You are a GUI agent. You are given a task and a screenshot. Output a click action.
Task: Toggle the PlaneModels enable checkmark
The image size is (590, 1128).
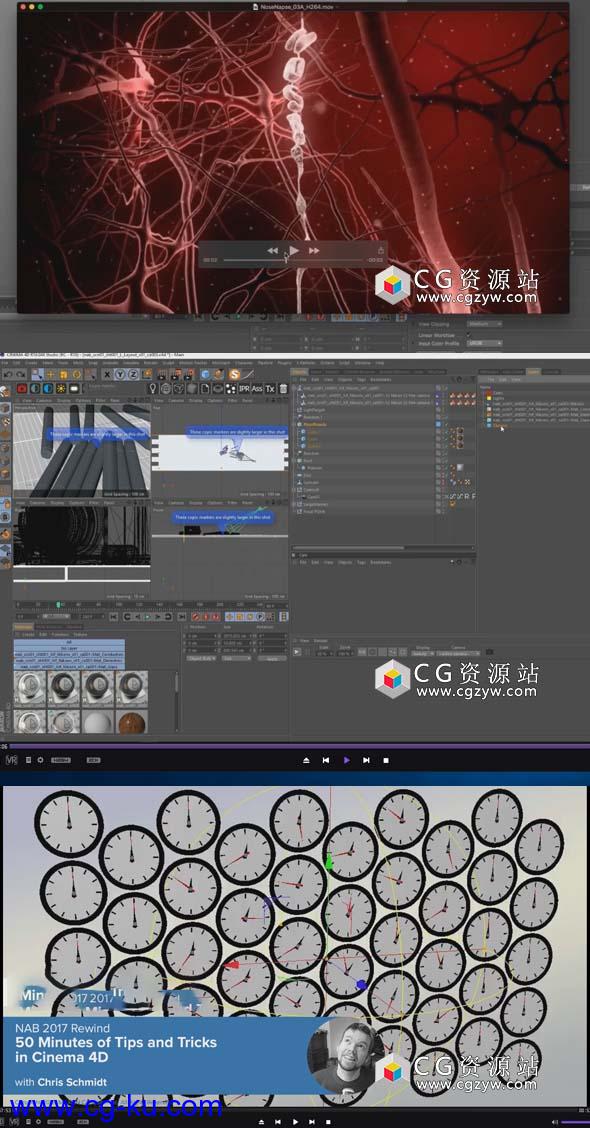[446, 424]
